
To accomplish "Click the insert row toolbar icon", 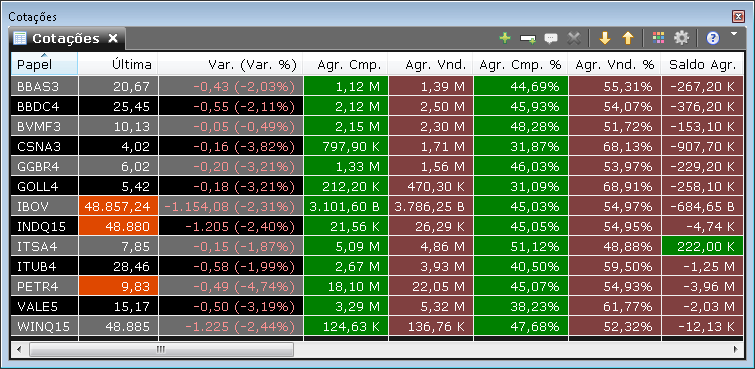I will click(x=528, y=39).
